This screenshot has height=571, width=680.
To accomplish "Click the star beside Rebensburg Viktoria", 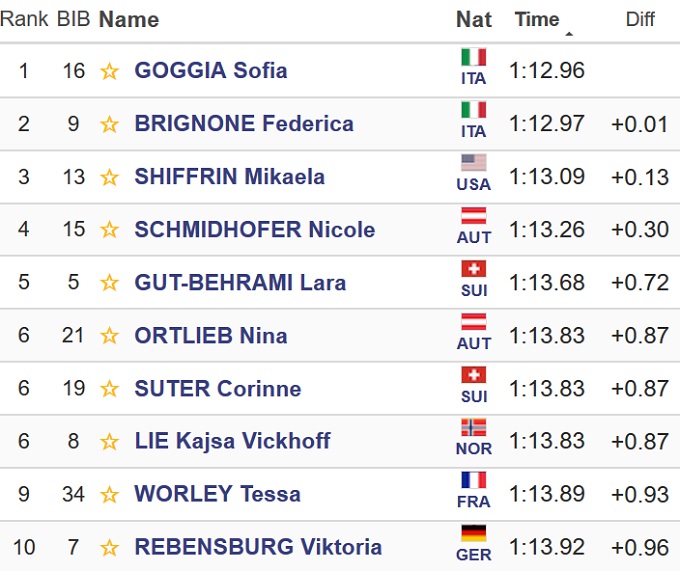I will [109, 548].
